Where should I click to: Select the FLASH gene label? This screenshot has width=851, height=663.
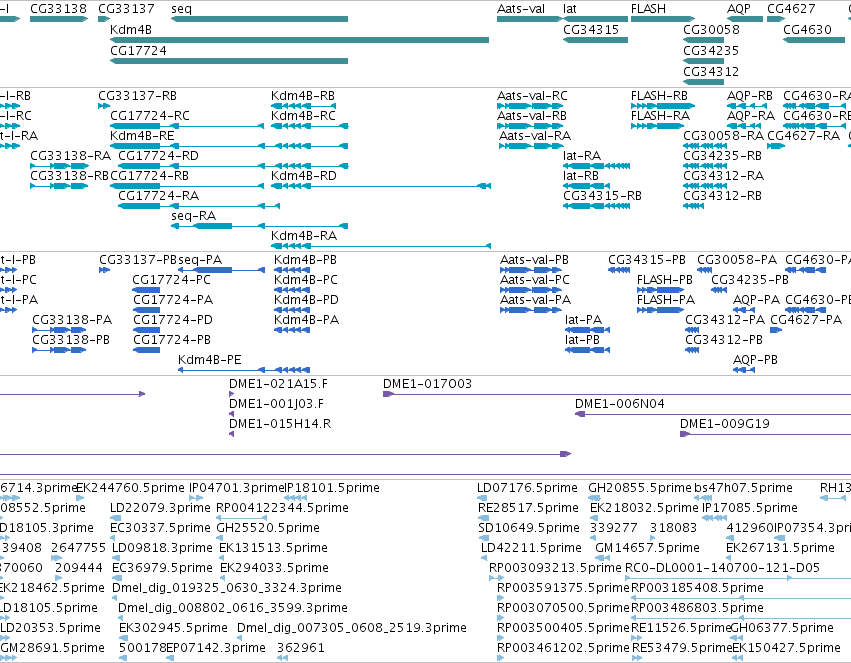pos(648,9)
